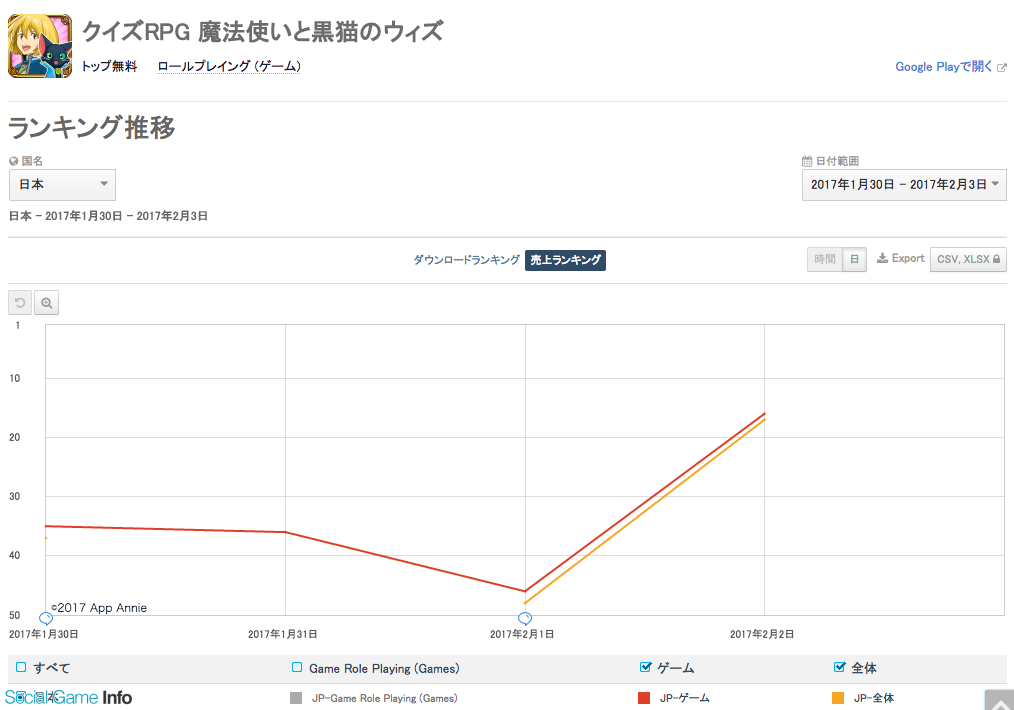Click the scroll-to-top arrow button
Screen dimensions: 1014x710
[x=999, y=700]
